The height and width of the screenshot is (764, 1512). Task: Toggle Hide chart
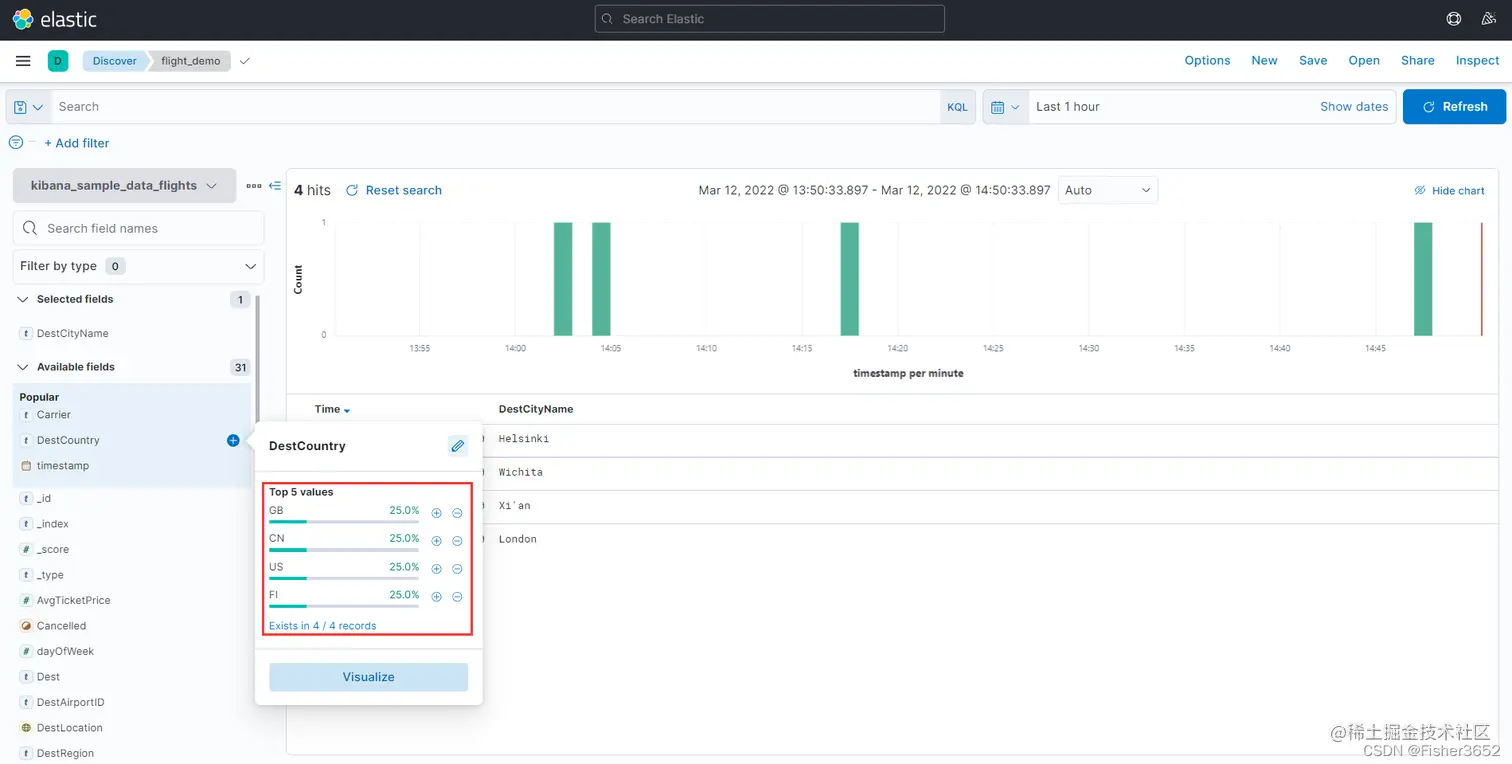pos(1449,191)
